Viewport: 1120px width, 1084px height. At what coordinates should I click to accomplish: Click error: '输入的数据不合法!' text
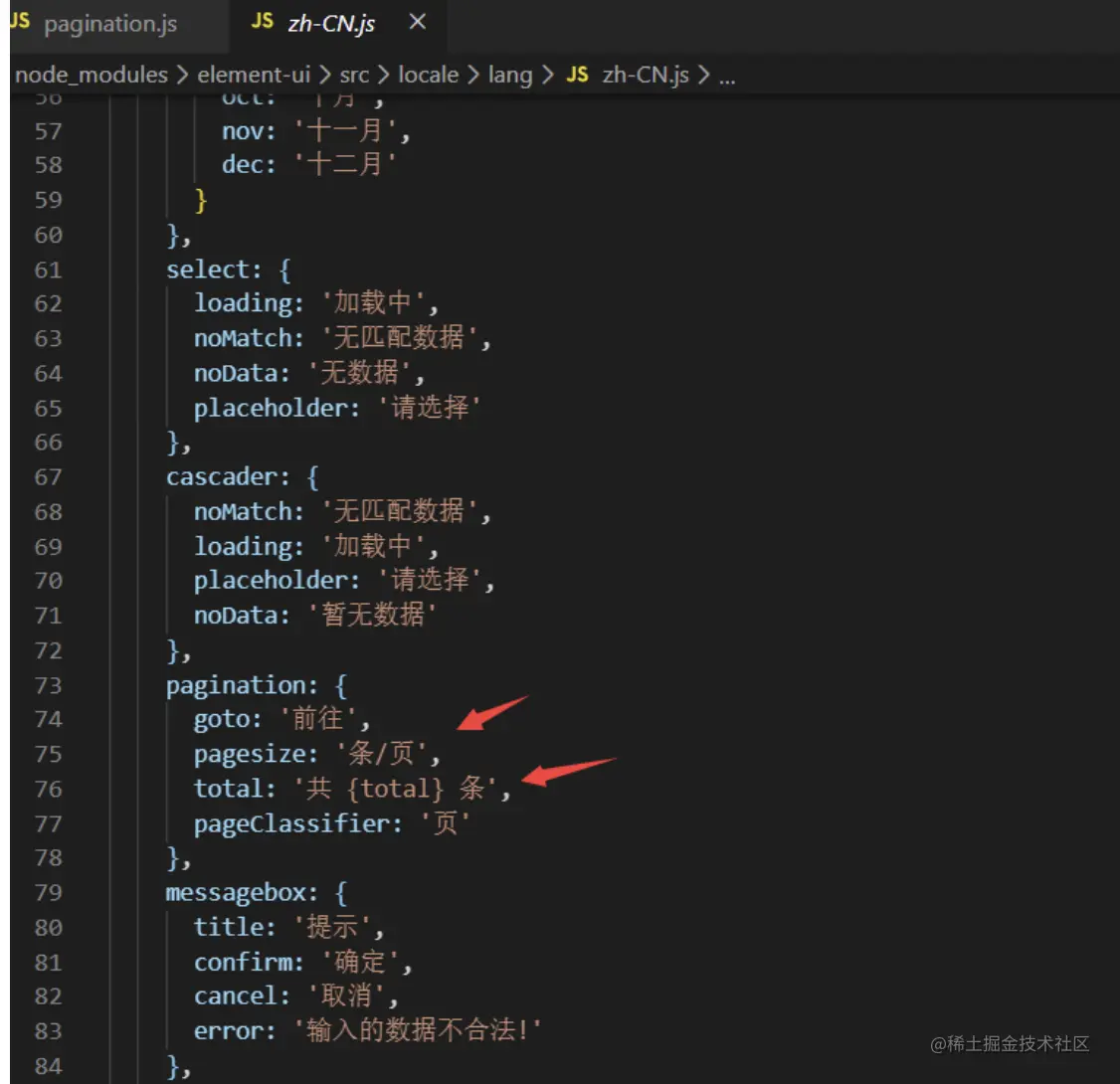tap(368, 1031)
